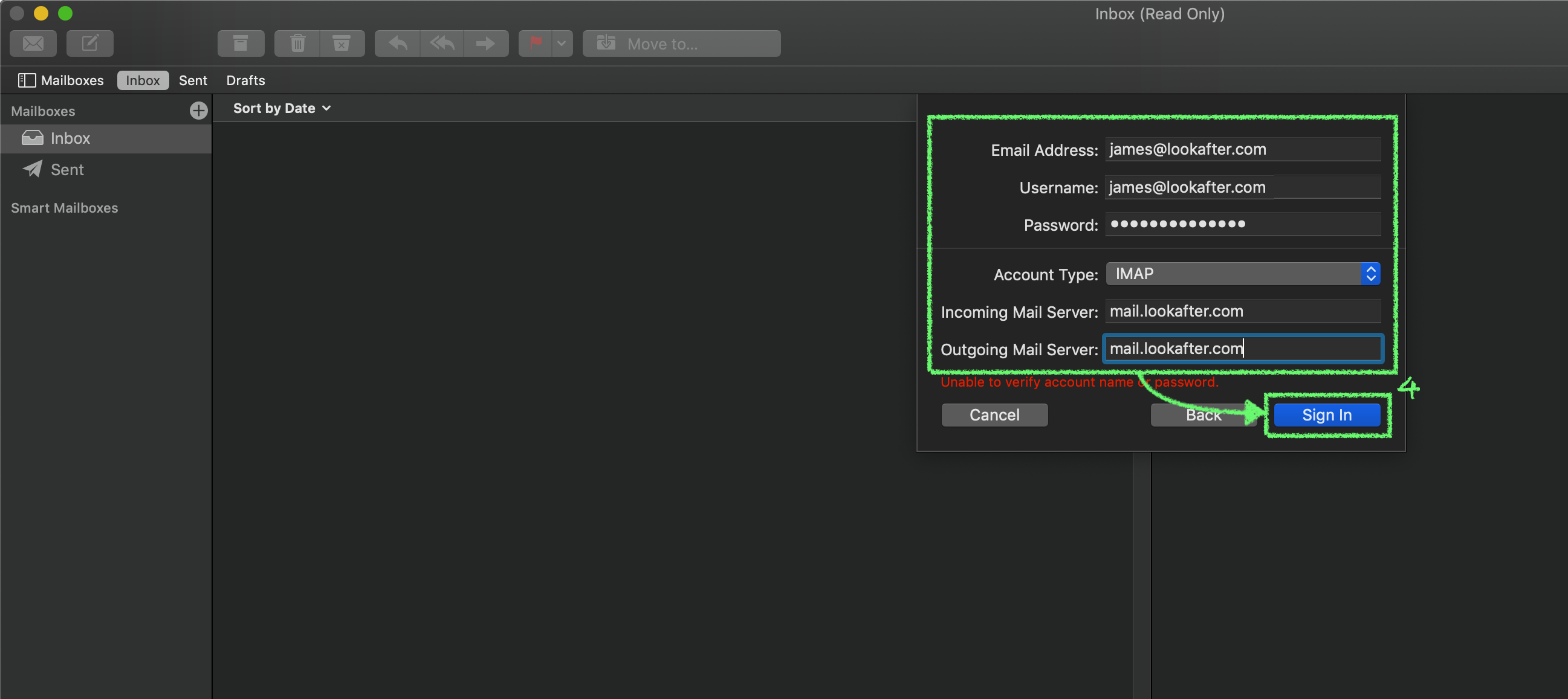This screenshot has height=699, width=1568.
Task: Click the Forward arrow icon
Action: [x=486, y=43]
